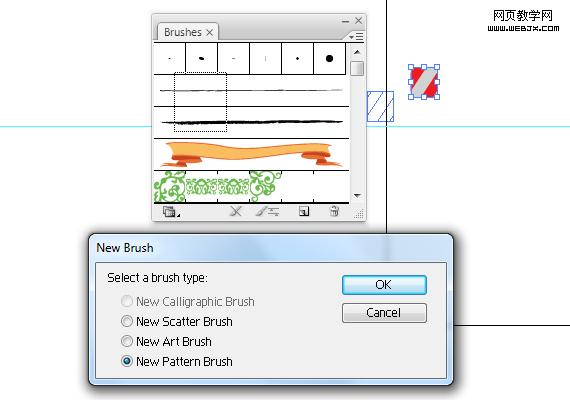Viewport: 570px width, 400px height.
Task: Close the Brushes tab
Action: pos(210,32)
